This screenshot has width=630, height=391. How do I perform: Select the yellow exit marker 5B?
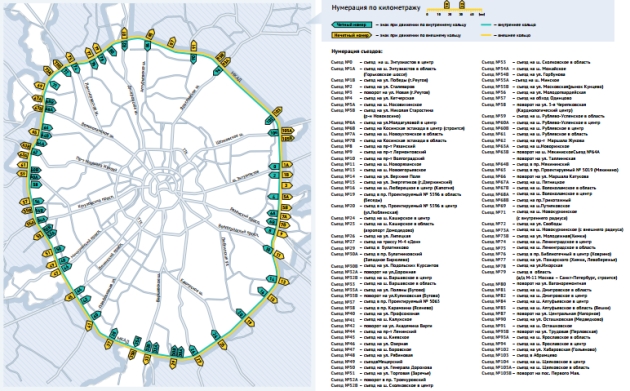coord(286,208)
